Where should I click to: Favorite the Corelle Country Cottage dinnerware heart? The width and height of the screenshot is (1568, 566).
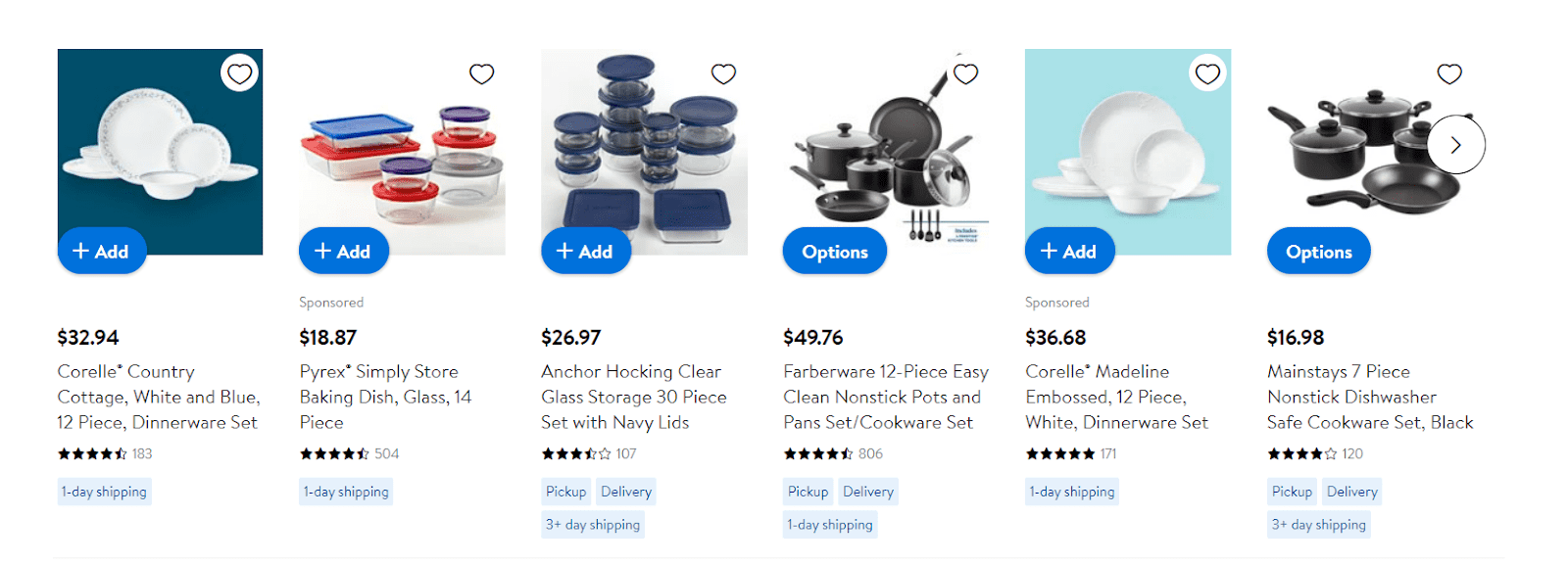(239, 73)
